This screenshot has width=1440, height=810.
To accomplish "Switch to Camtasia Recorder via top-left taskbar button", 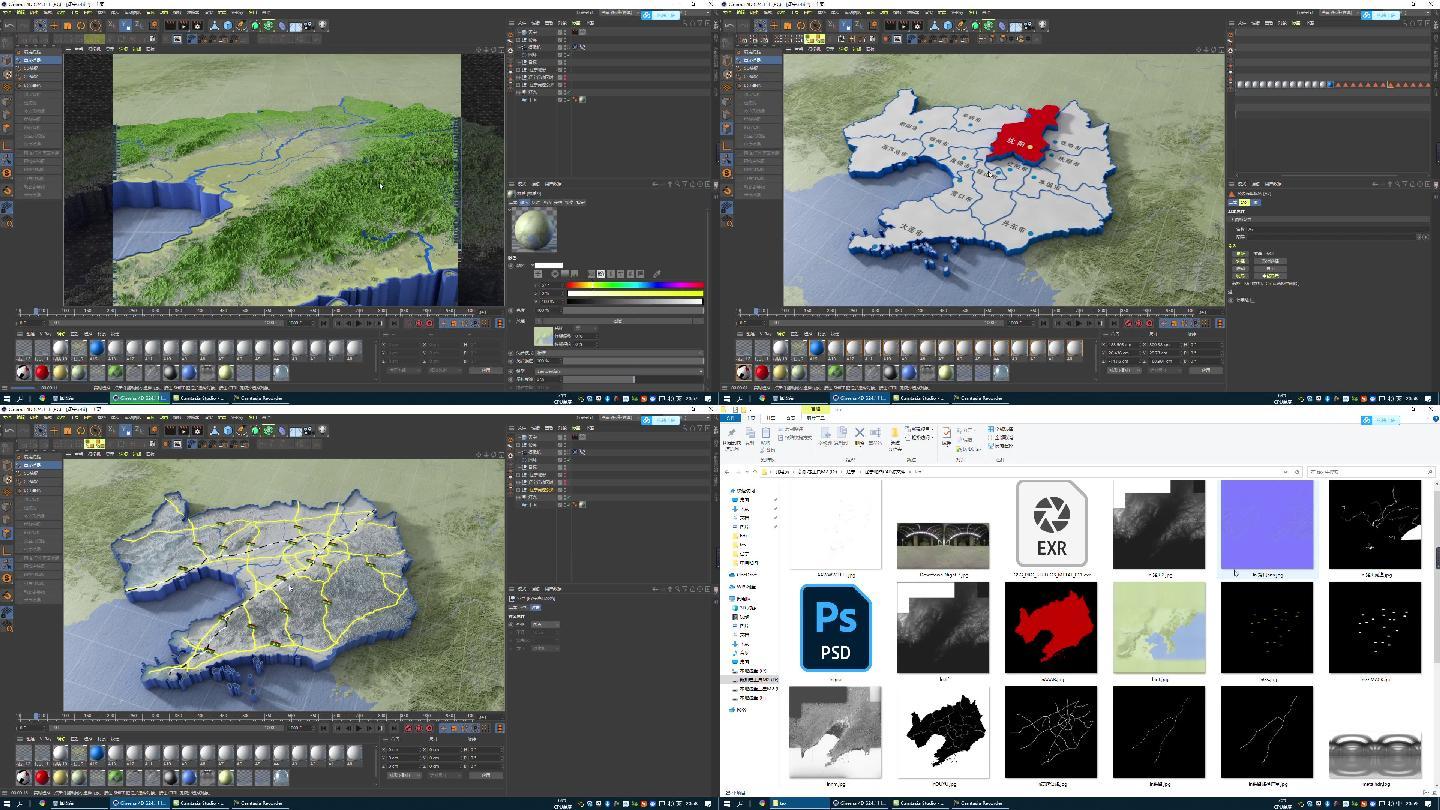I will (x=259, y=398).
